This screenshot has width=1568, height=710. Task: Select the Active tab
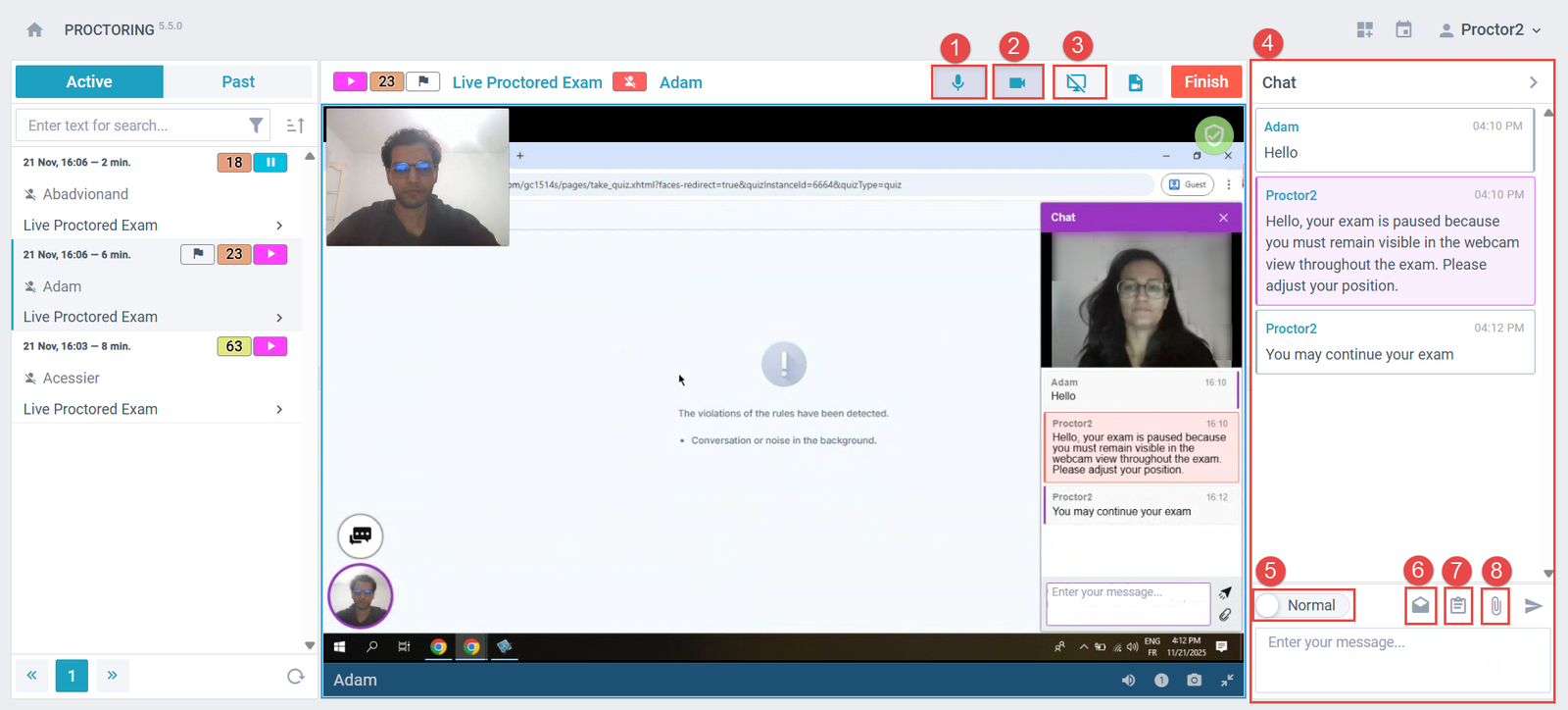click(89, 82)
